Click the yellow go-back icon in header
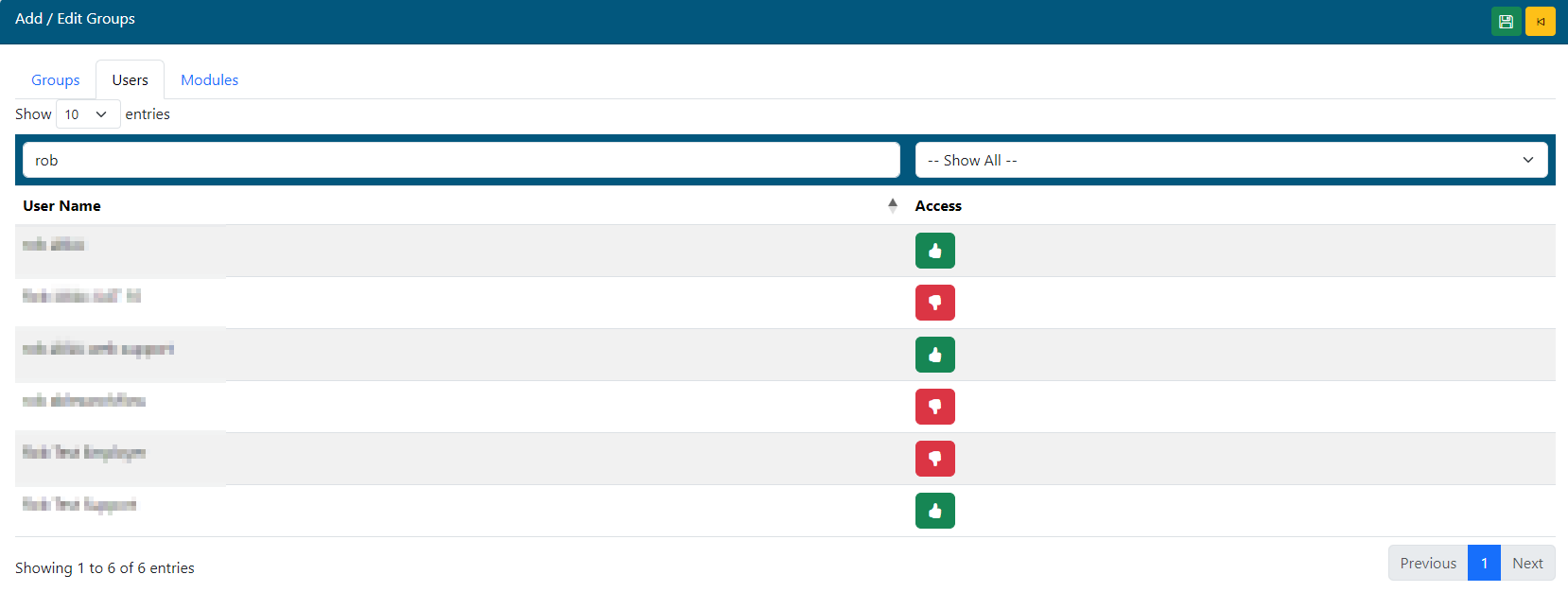The image size is (1568, 592). (x=1540, y=21)
